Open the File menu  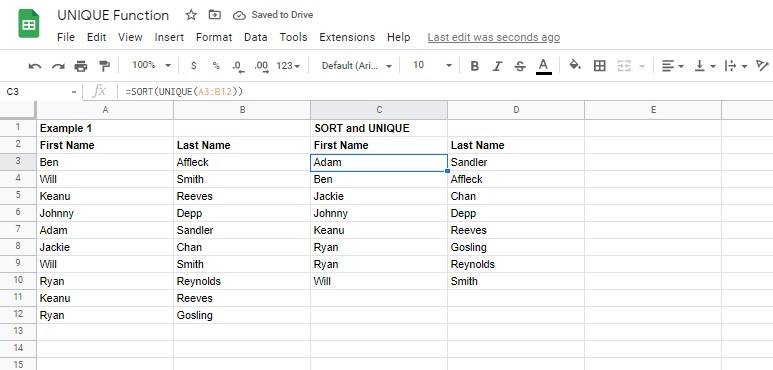66,37
